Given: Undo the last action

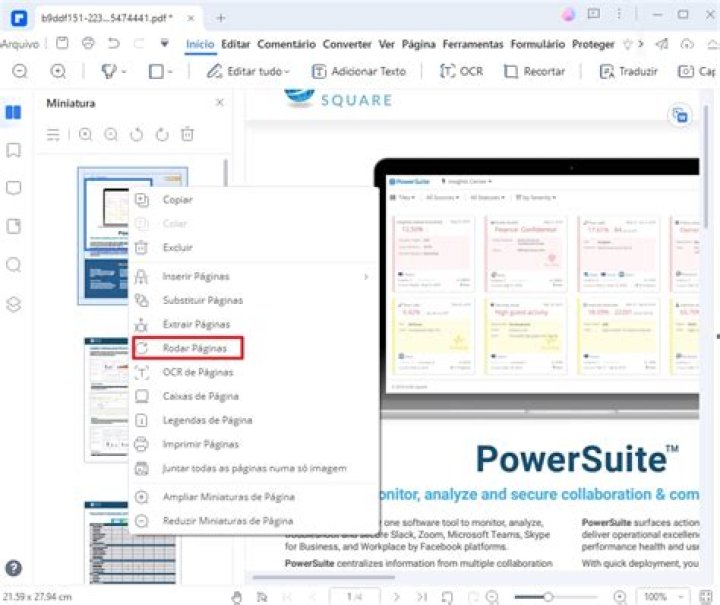Looking at the screenshot, I should tap(113, 43).
